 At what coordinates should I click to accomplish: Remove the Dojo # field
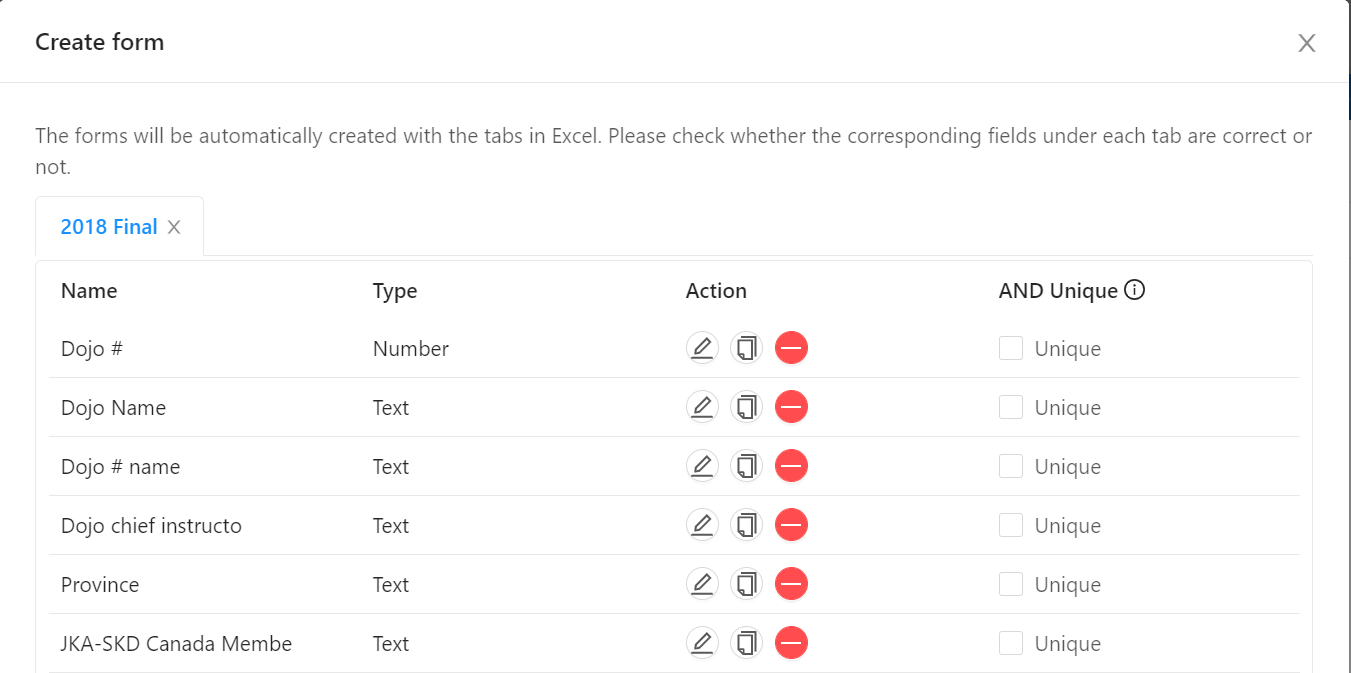tap(791, 348)
